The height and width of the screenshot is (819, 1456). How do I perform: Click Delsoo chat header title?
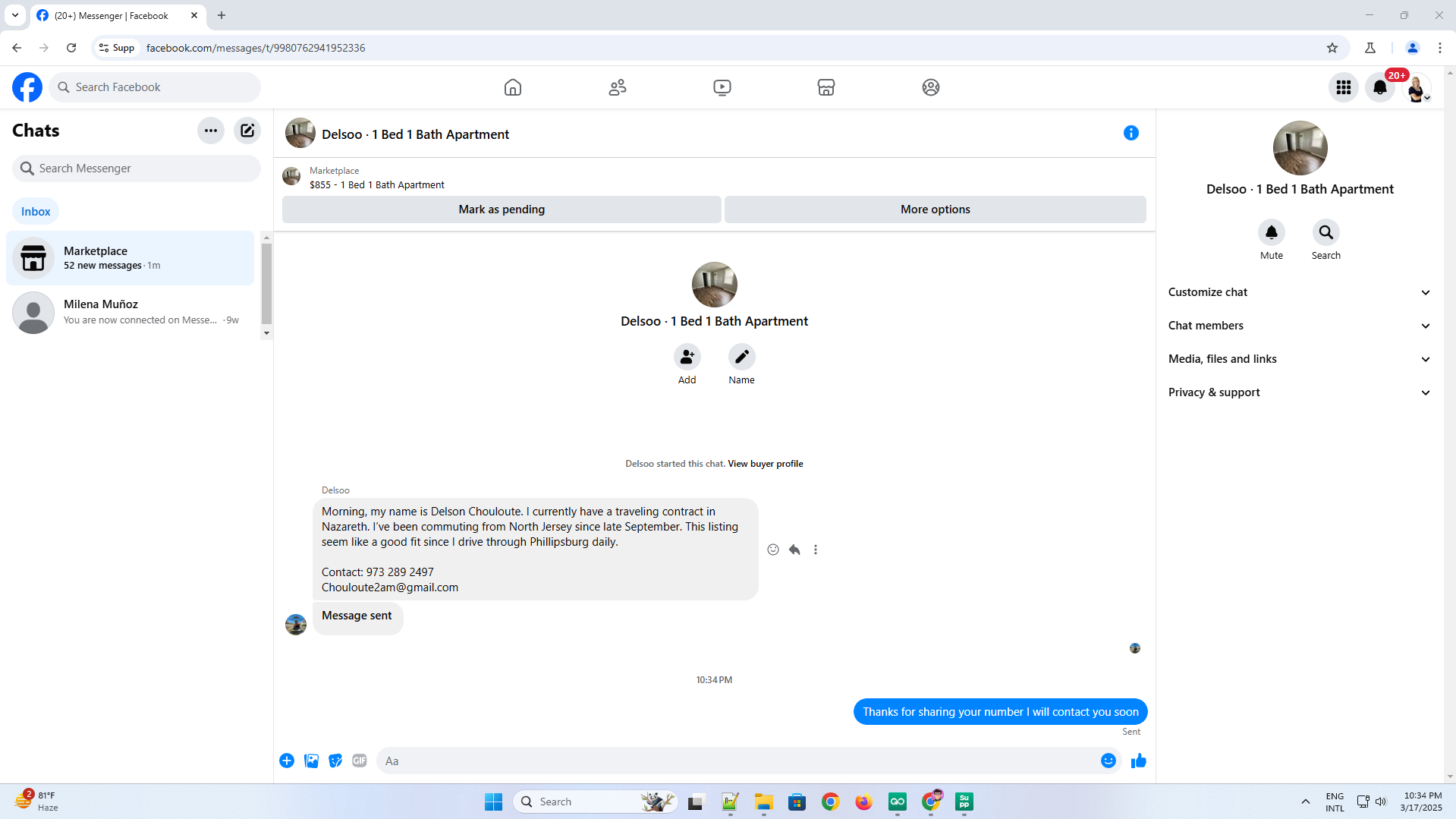tap(415, 134)
